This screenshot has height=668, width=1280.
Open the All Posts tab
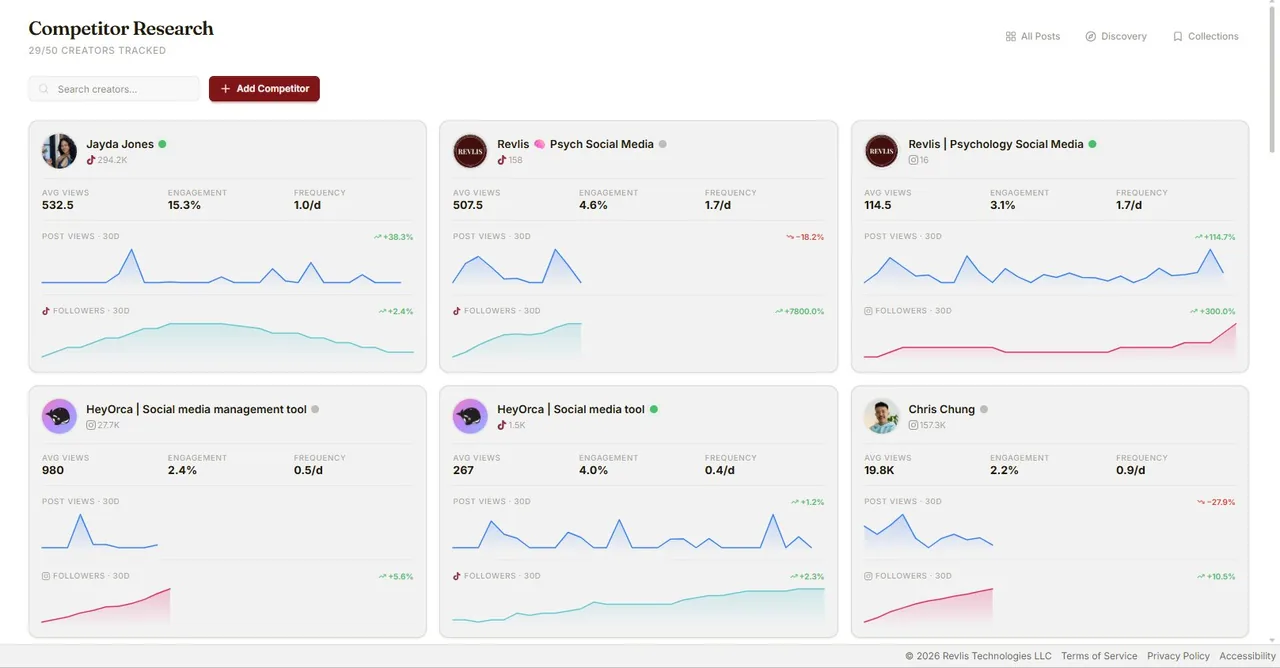pyautogui.click(x=1032, y=36)
